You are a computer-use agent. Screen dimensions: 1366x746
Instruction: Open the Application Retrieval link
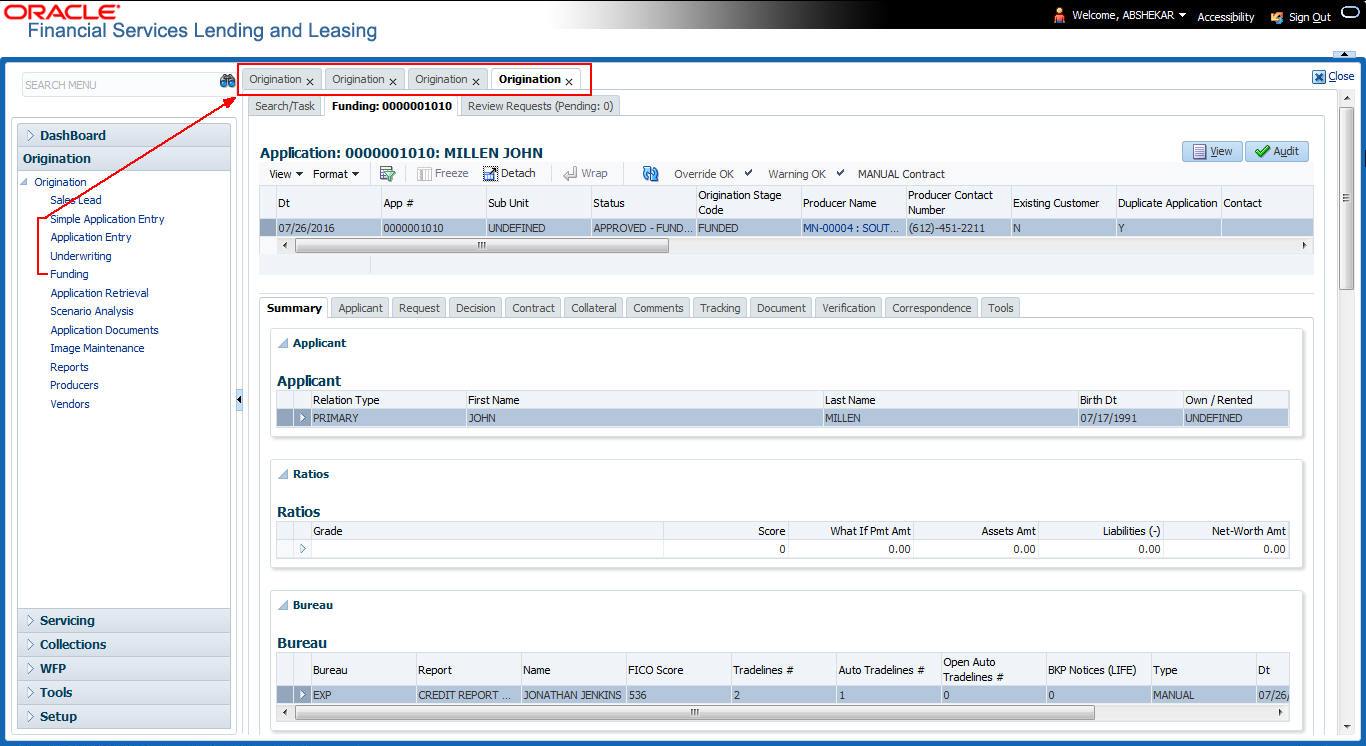point(99,293)
